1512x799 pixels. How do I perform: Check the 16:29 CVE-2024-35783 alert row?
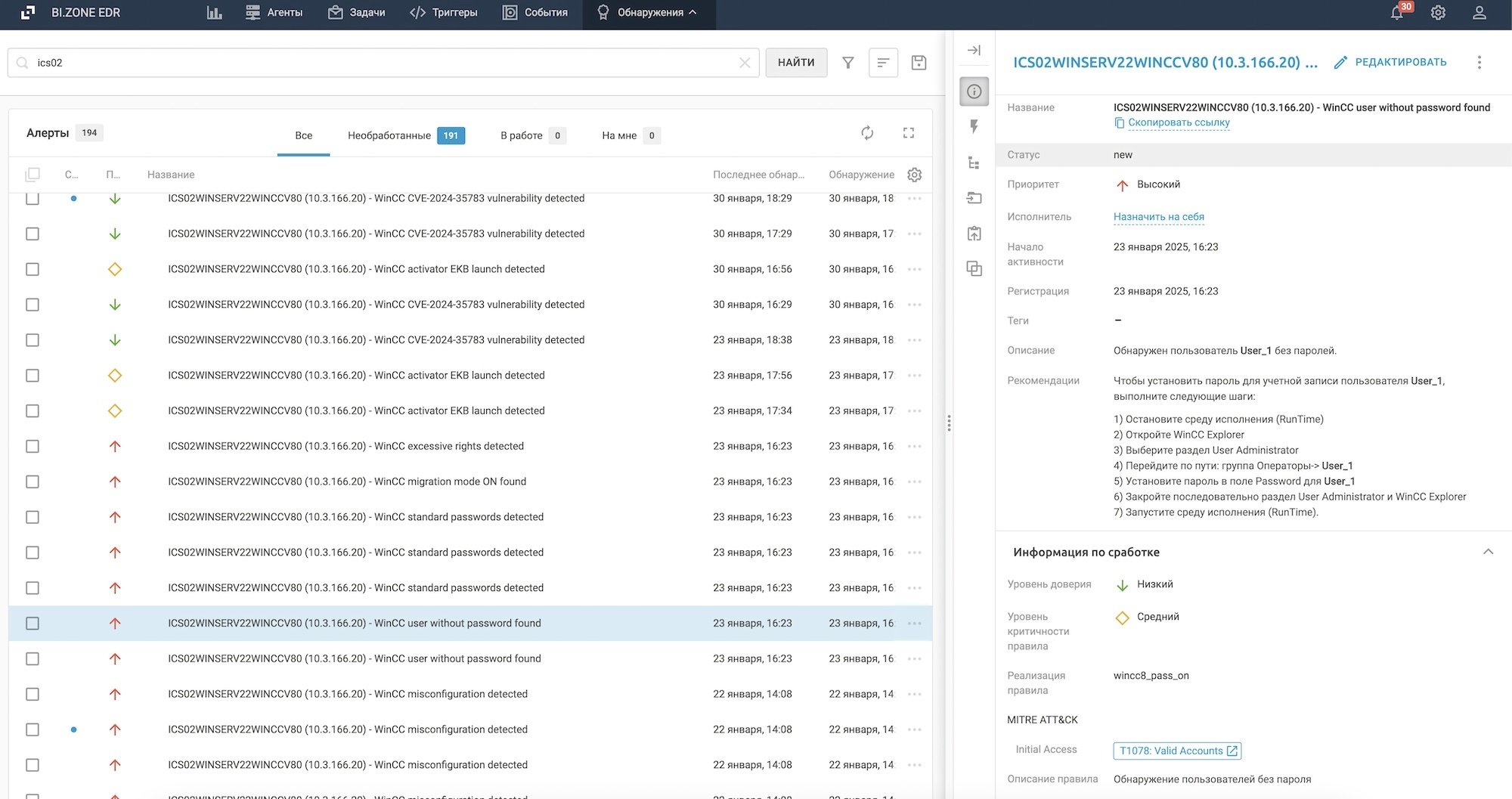tap(33, 305)
